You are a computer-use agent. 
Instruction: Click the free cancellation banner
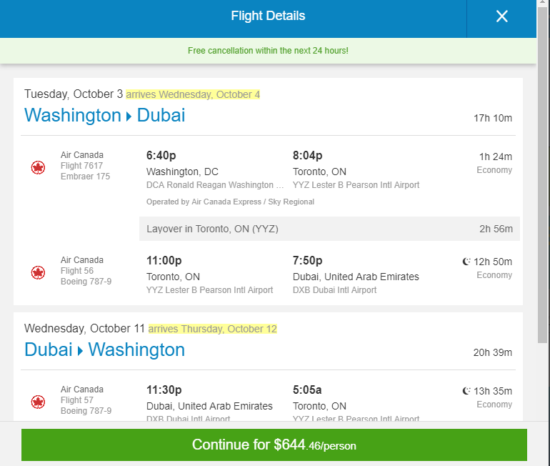(x=268, y=50)
